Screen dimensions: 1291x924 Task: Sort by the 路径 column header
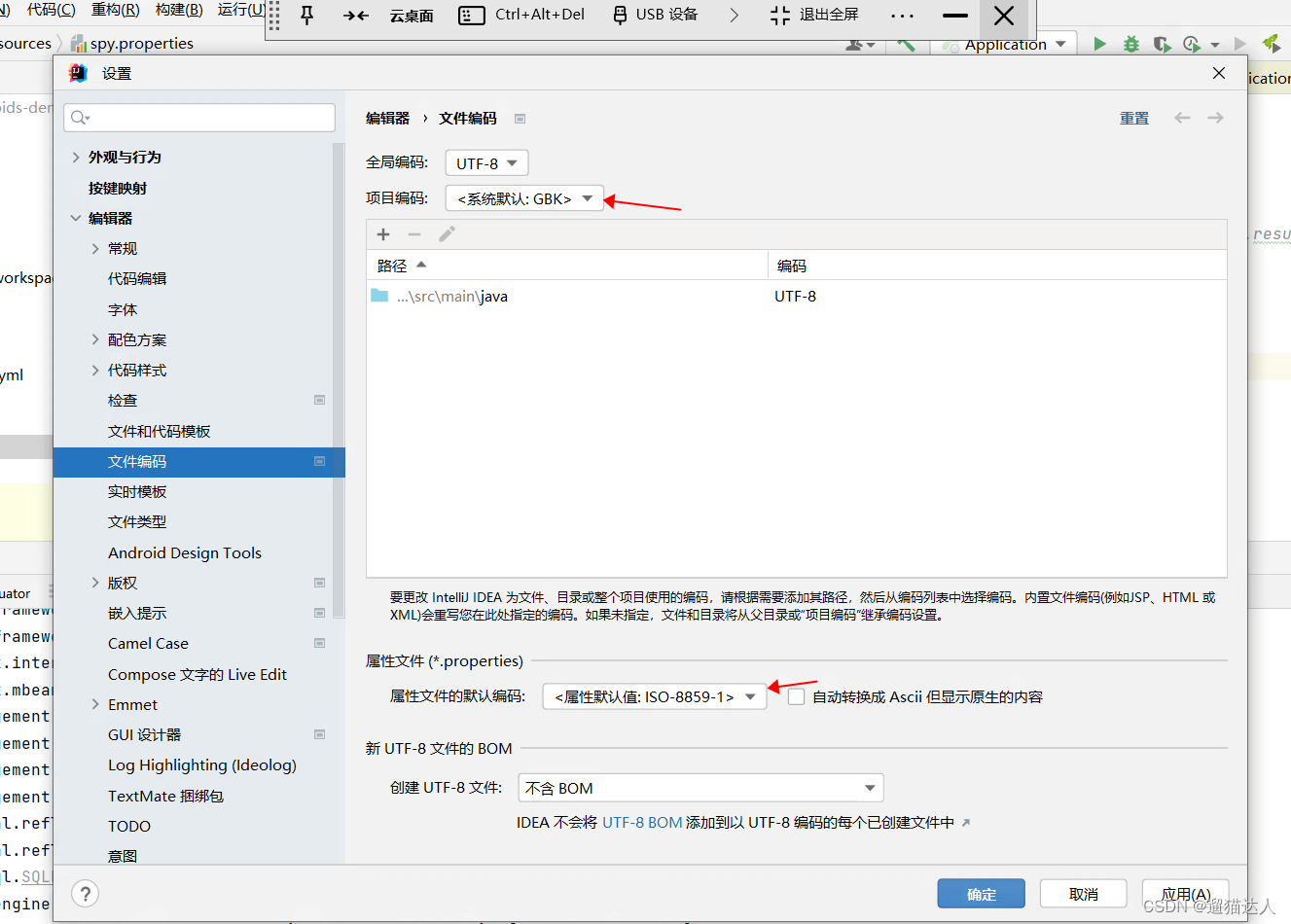pos(567,266)
